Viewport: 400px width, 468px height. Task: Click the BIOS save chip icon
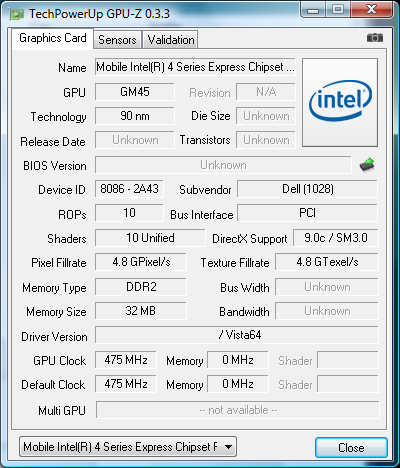(367, 165)
